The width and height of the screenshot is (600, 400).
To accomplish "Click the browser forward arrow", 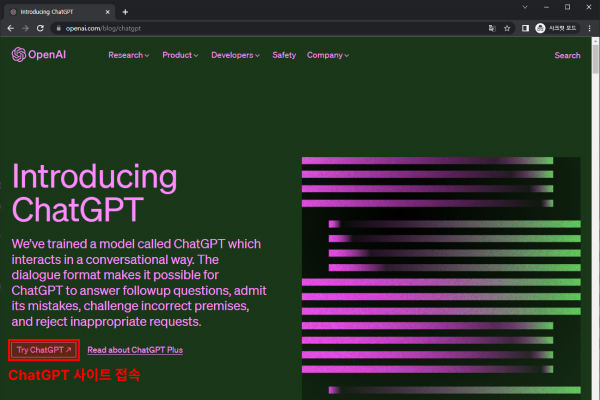I will (25, 28).
